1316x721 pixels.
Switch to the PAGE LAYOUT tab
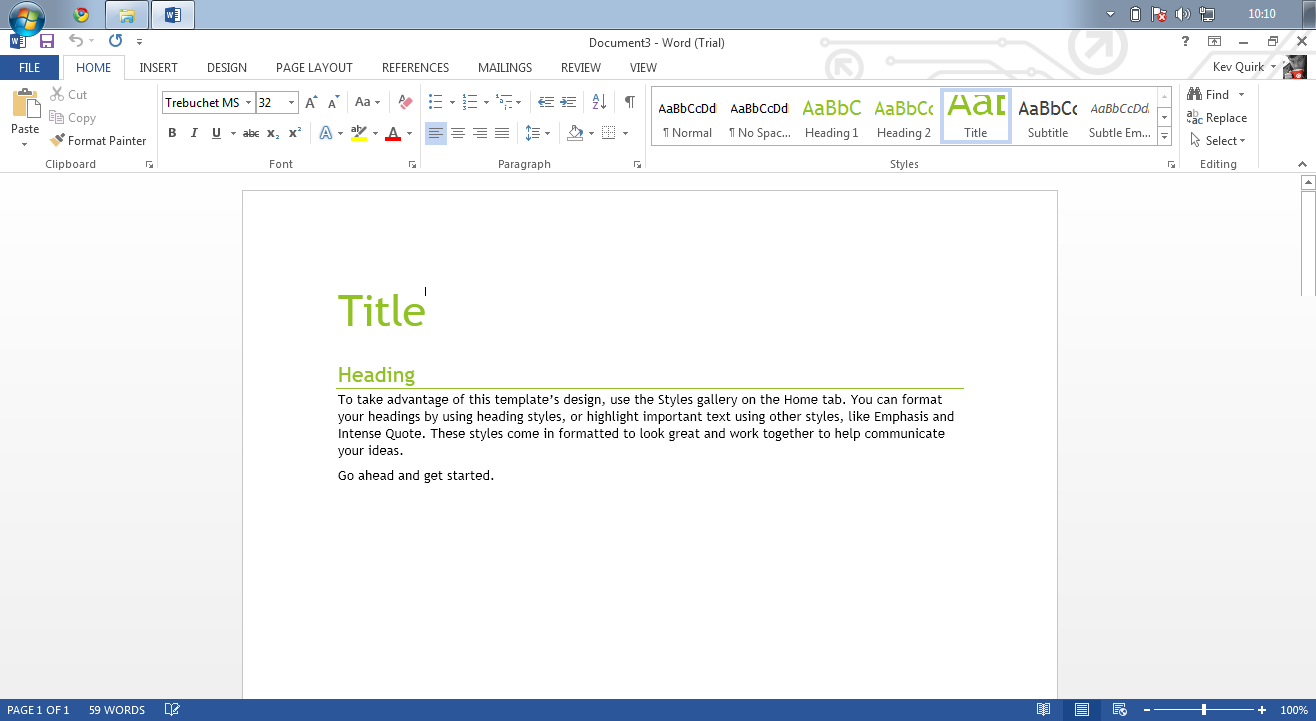click(314, 68)
